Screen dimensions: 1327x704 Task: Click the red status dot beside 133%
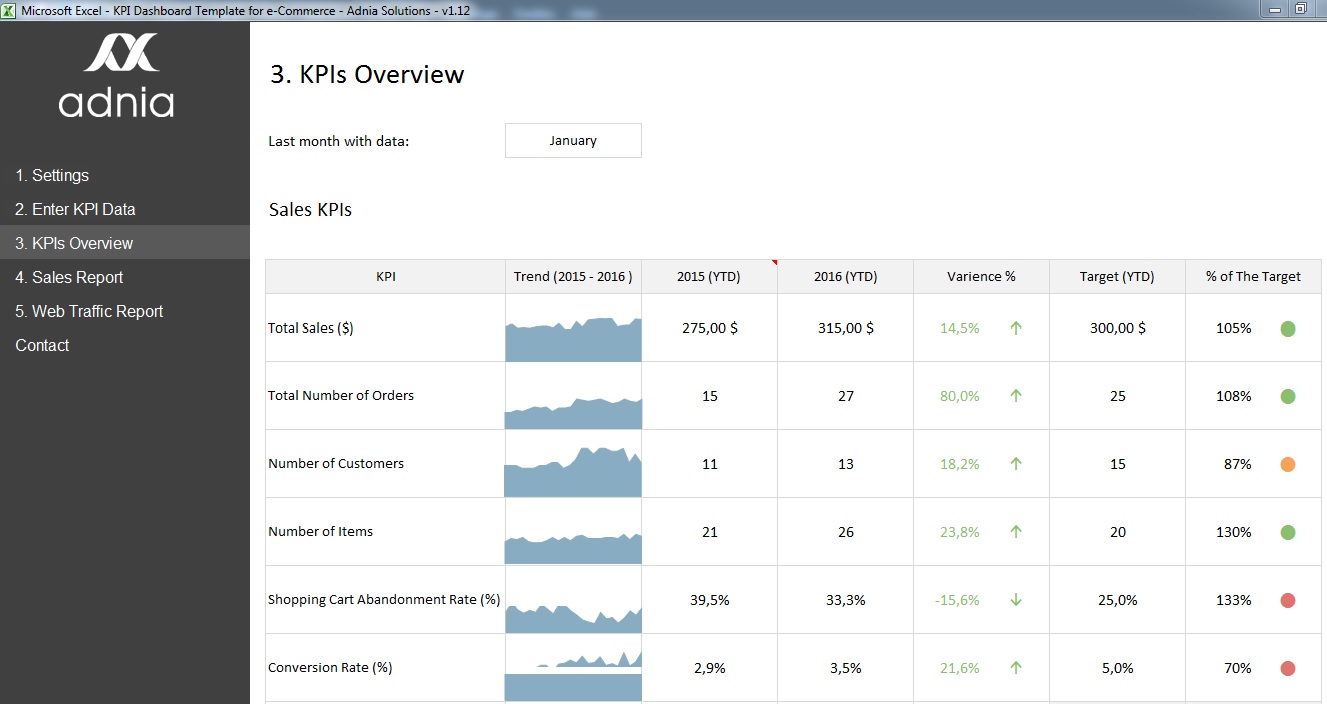pyautogui.click(x=1288, y=600)
